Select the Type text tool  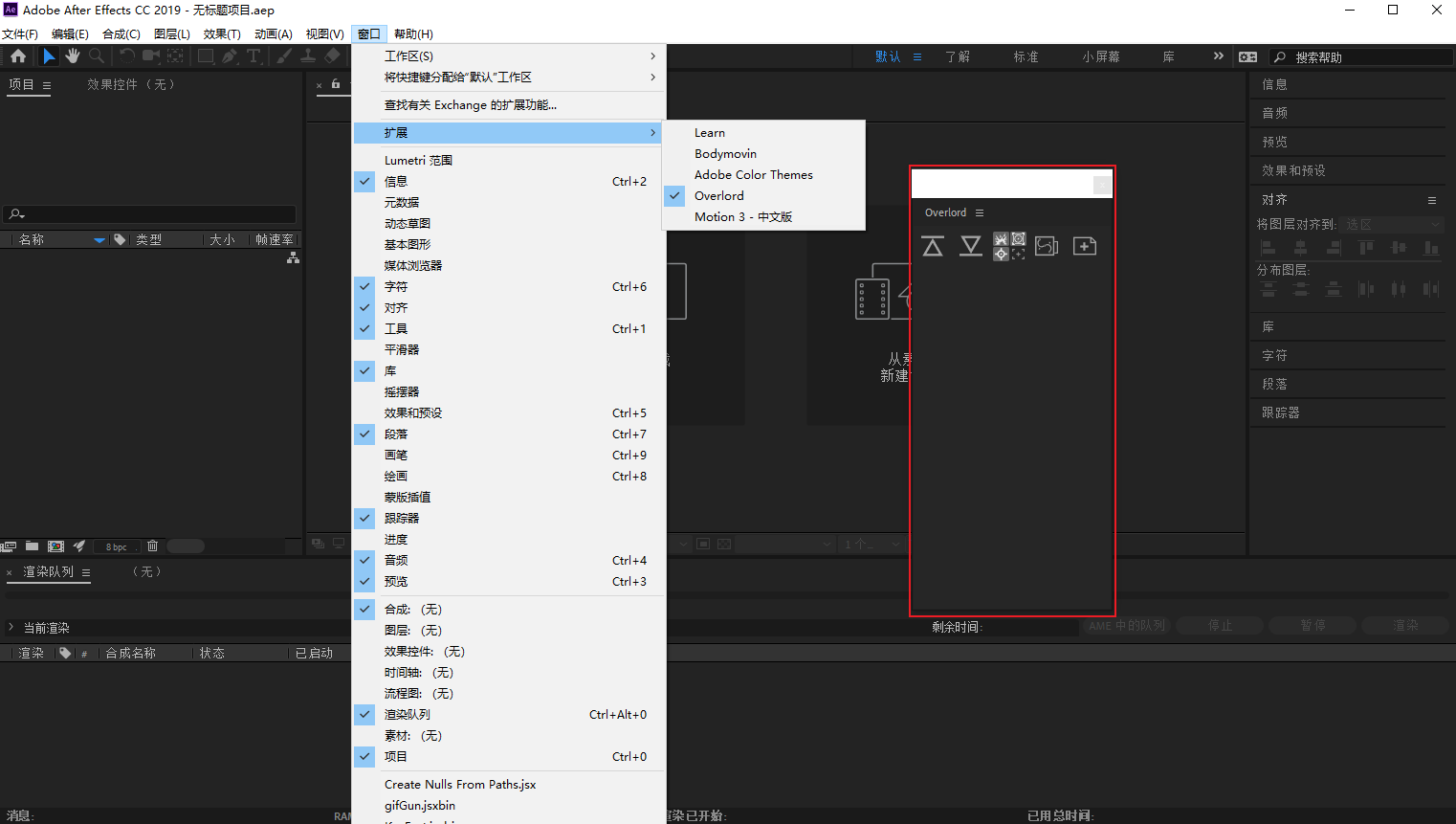click(x=254, y=56)
